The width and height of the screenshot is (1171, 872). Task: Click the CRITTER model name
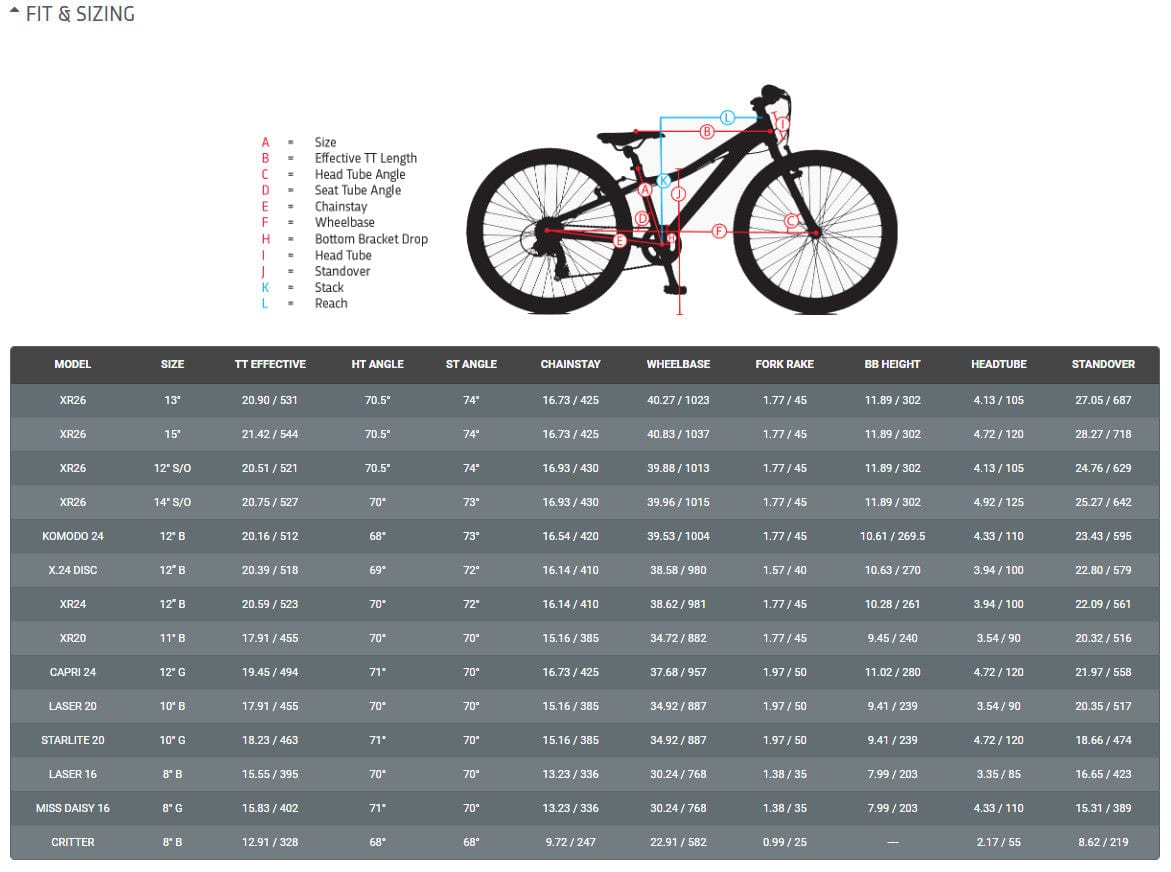(x=73, y=842)
